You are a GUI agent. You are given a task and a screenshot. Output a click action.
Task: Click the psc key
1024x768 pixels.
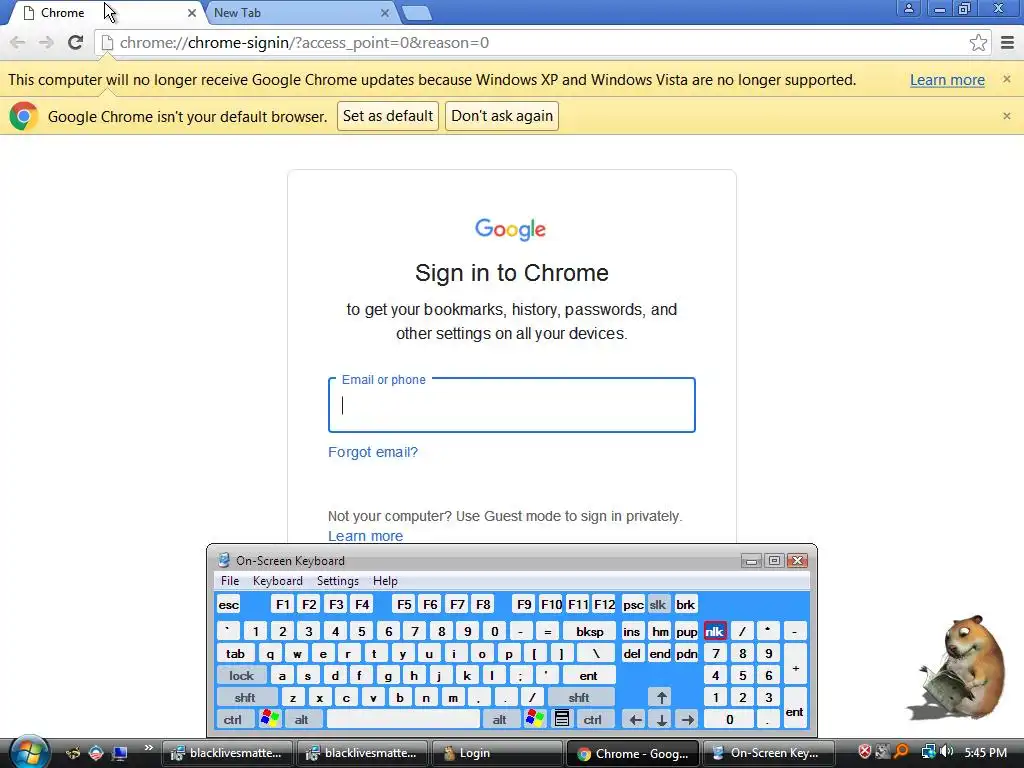(x=633, y=604)
